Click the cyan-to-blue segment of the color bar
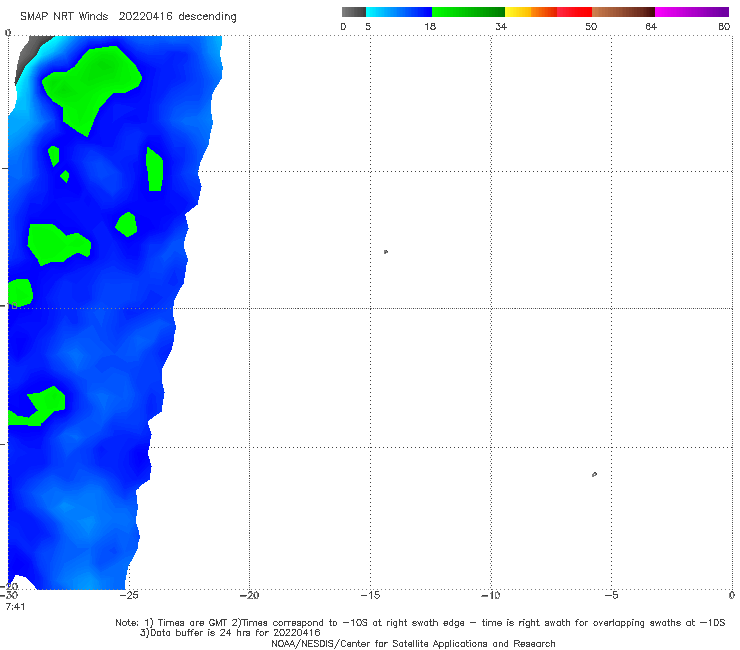Image resolution: width=740 pixels, height=650 pixels. [x=399, y=12]
